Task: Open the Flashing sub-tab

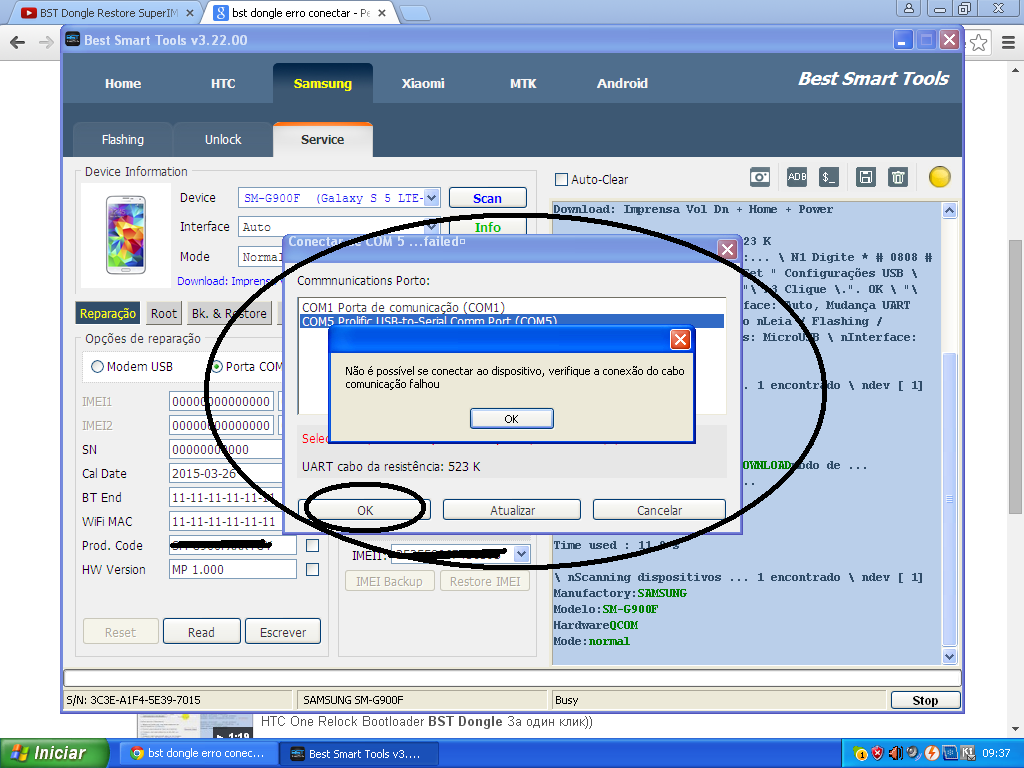Action: pos(123,140)
